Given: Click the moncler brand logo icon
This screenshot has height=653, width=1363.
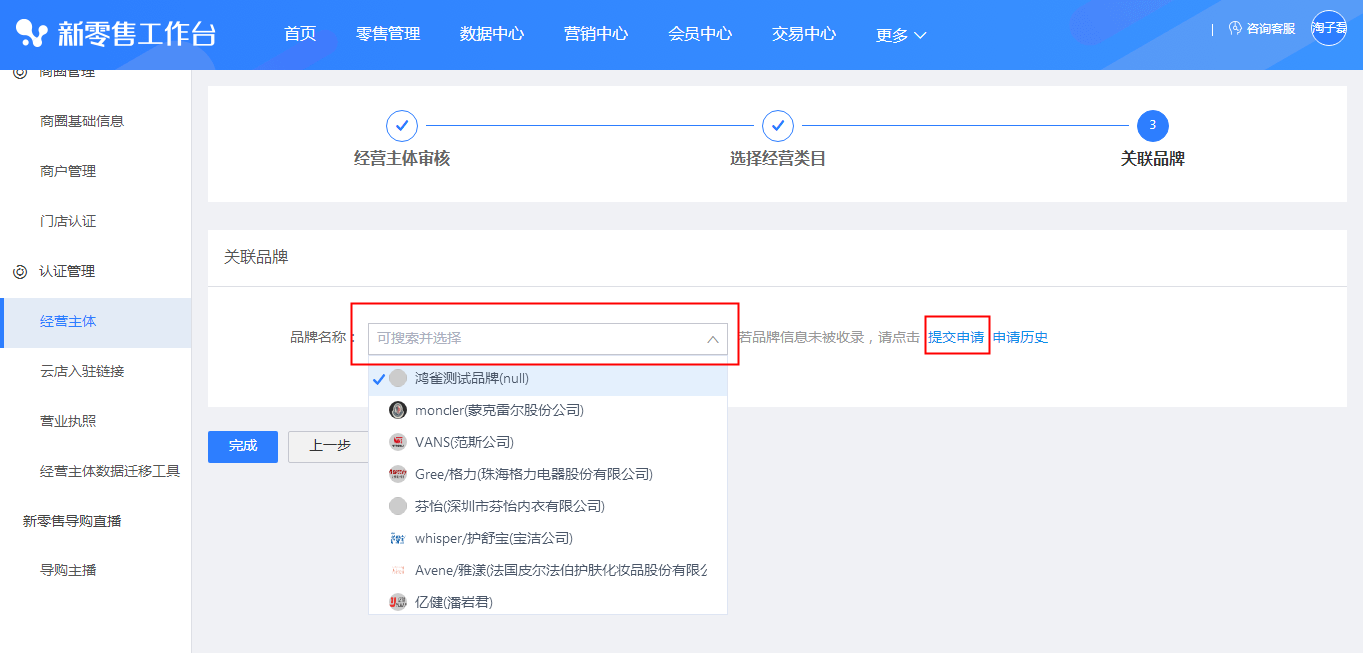Looking at the screenshot, I should [x=398, y=410].
